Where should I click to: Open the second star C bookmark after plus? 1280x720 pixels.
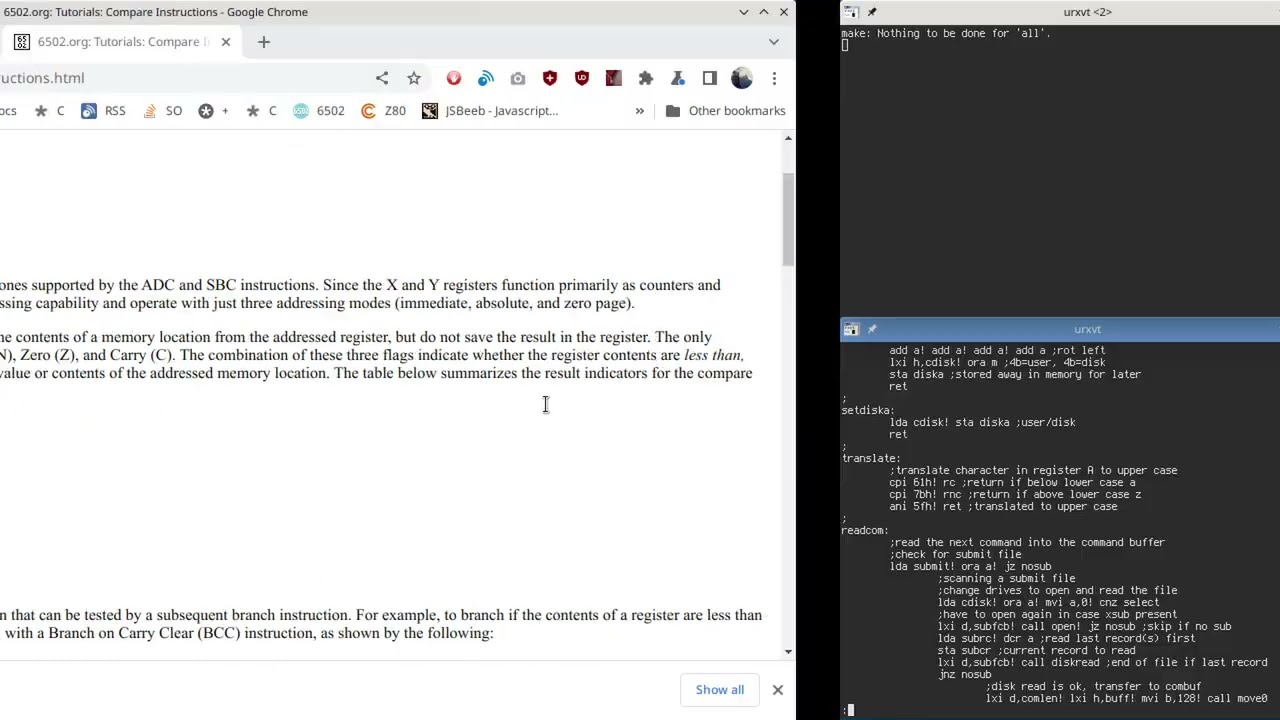coord(262,111)
